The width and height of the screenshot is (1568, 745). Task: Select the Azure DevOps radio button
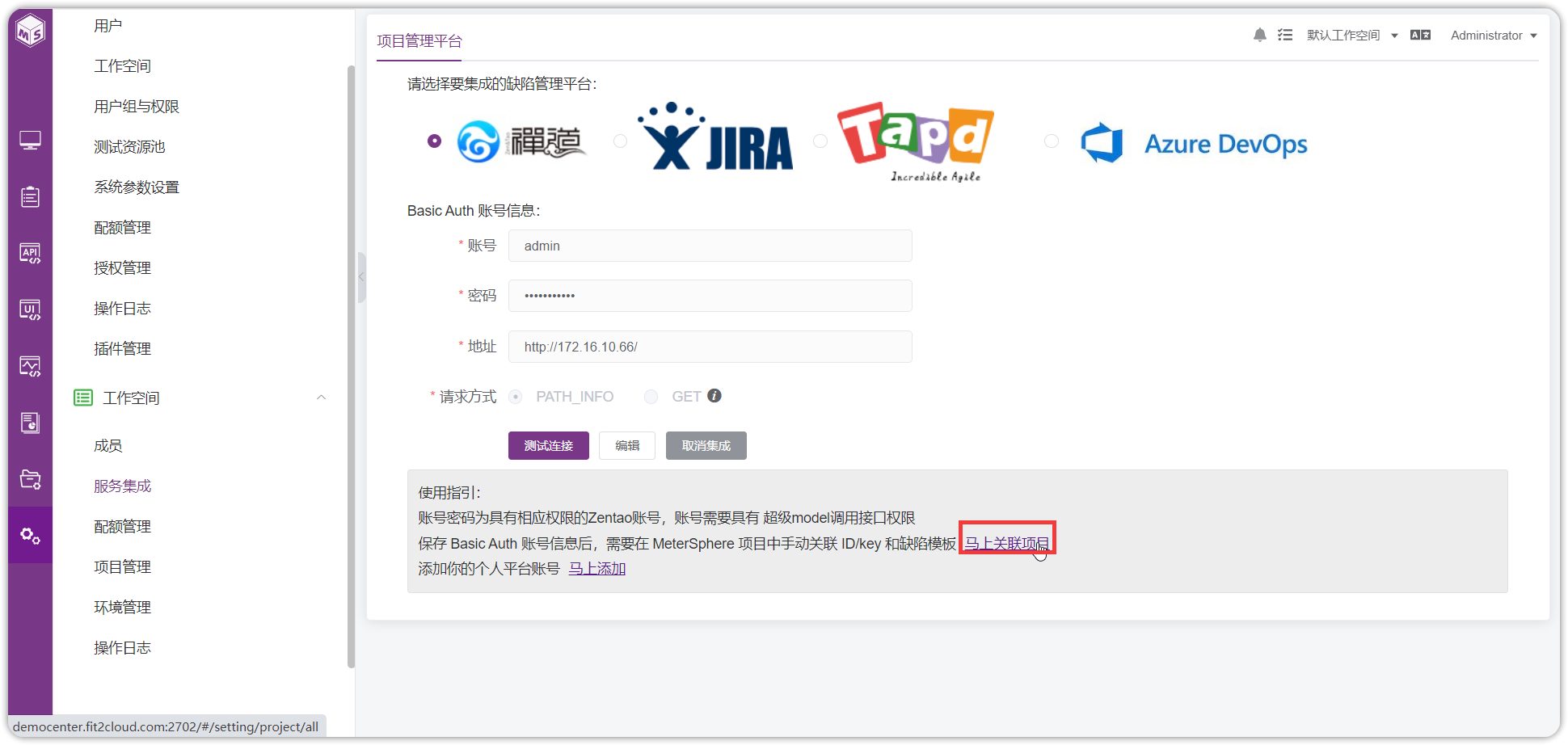coord(1052,141)
